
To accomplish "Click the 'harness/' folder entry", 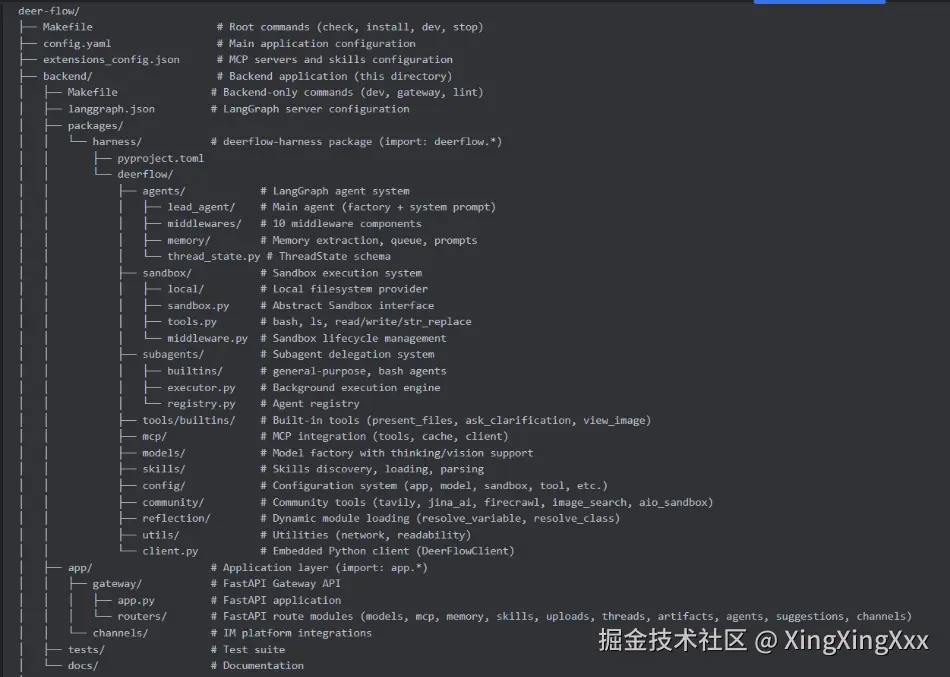I will tap(117, 142).
